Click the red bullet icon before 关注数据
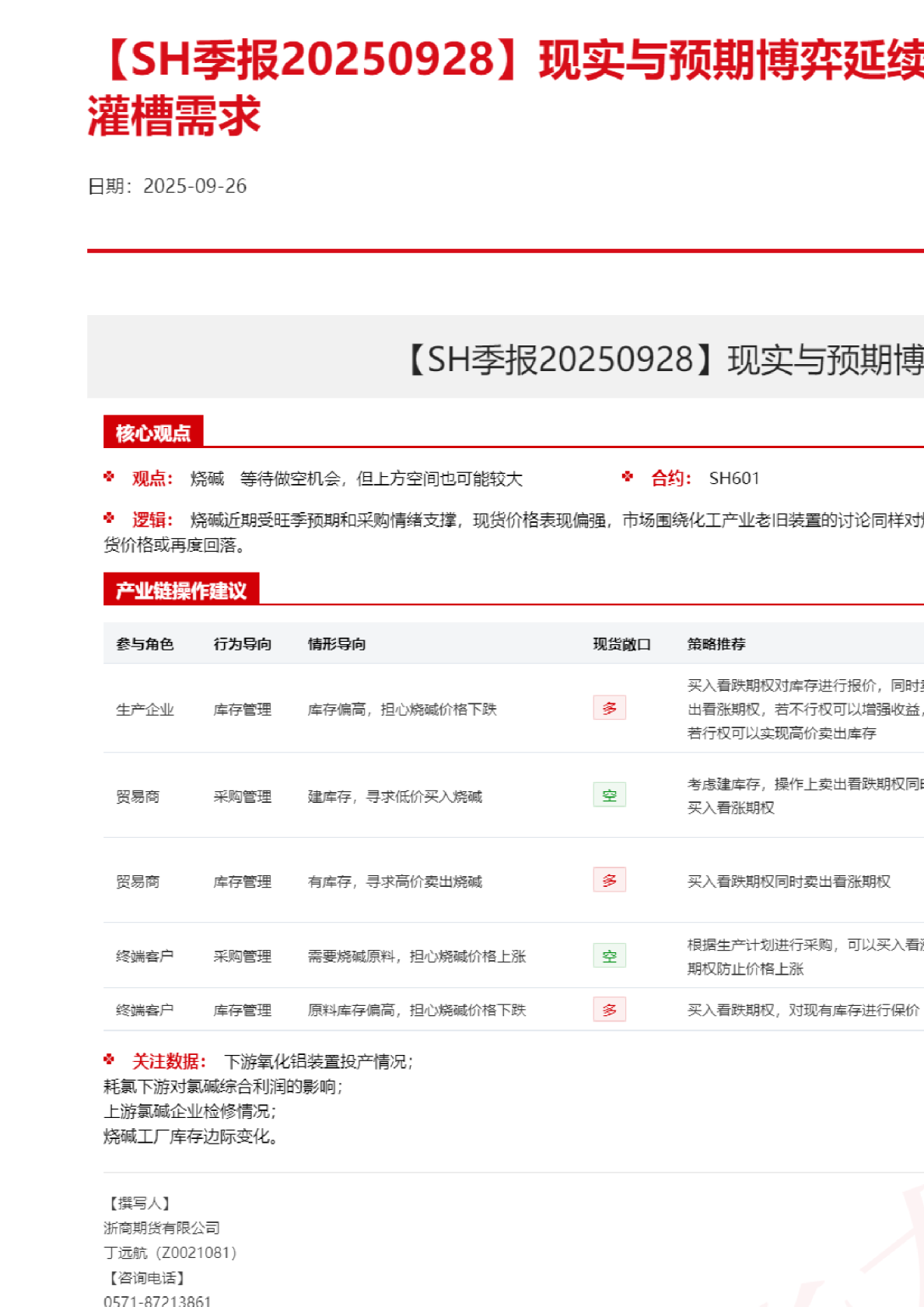Screen dimensions: 924x1307 coord(109,1060)
